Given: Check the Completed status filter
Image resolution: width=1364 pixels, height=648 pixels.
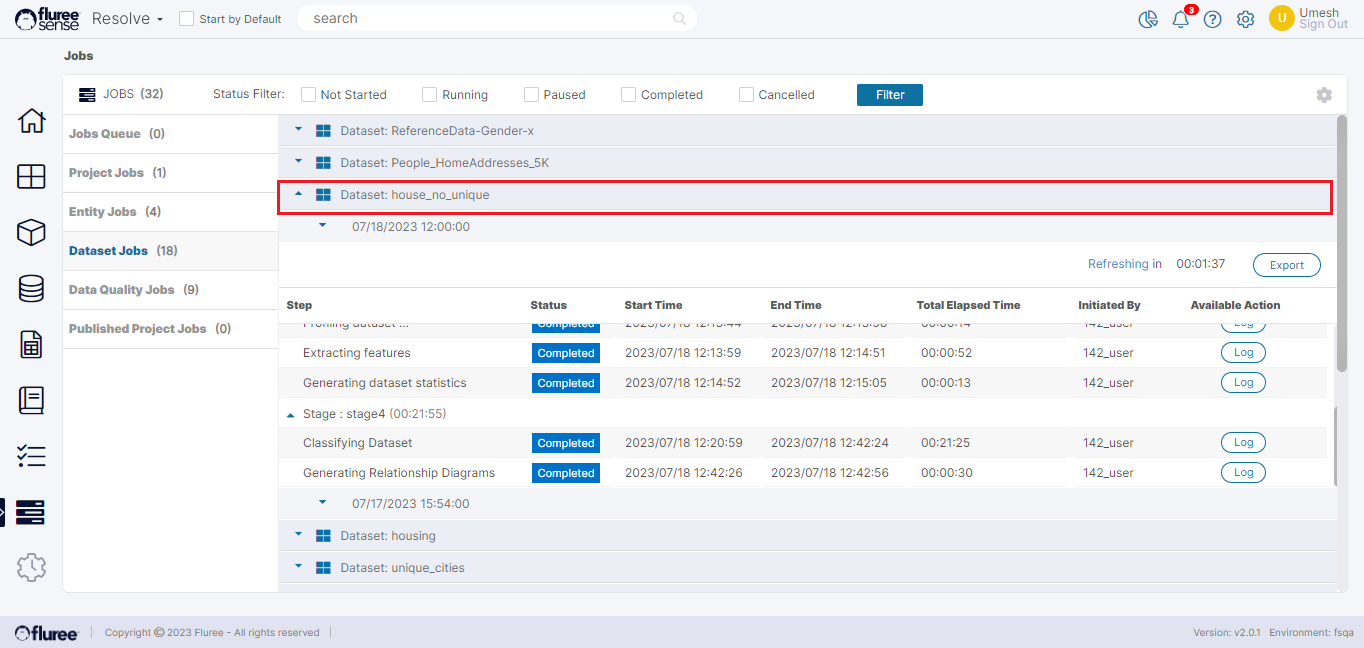Looking at the screenshot, I should [628, 95].
